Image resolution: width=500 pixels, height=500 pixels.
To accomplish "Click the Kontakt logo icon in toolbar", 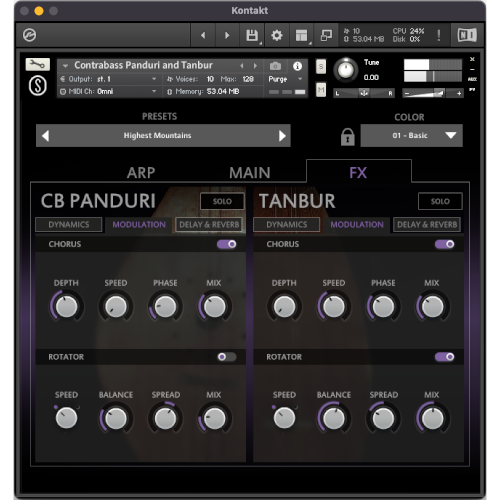I will point(29,35).
